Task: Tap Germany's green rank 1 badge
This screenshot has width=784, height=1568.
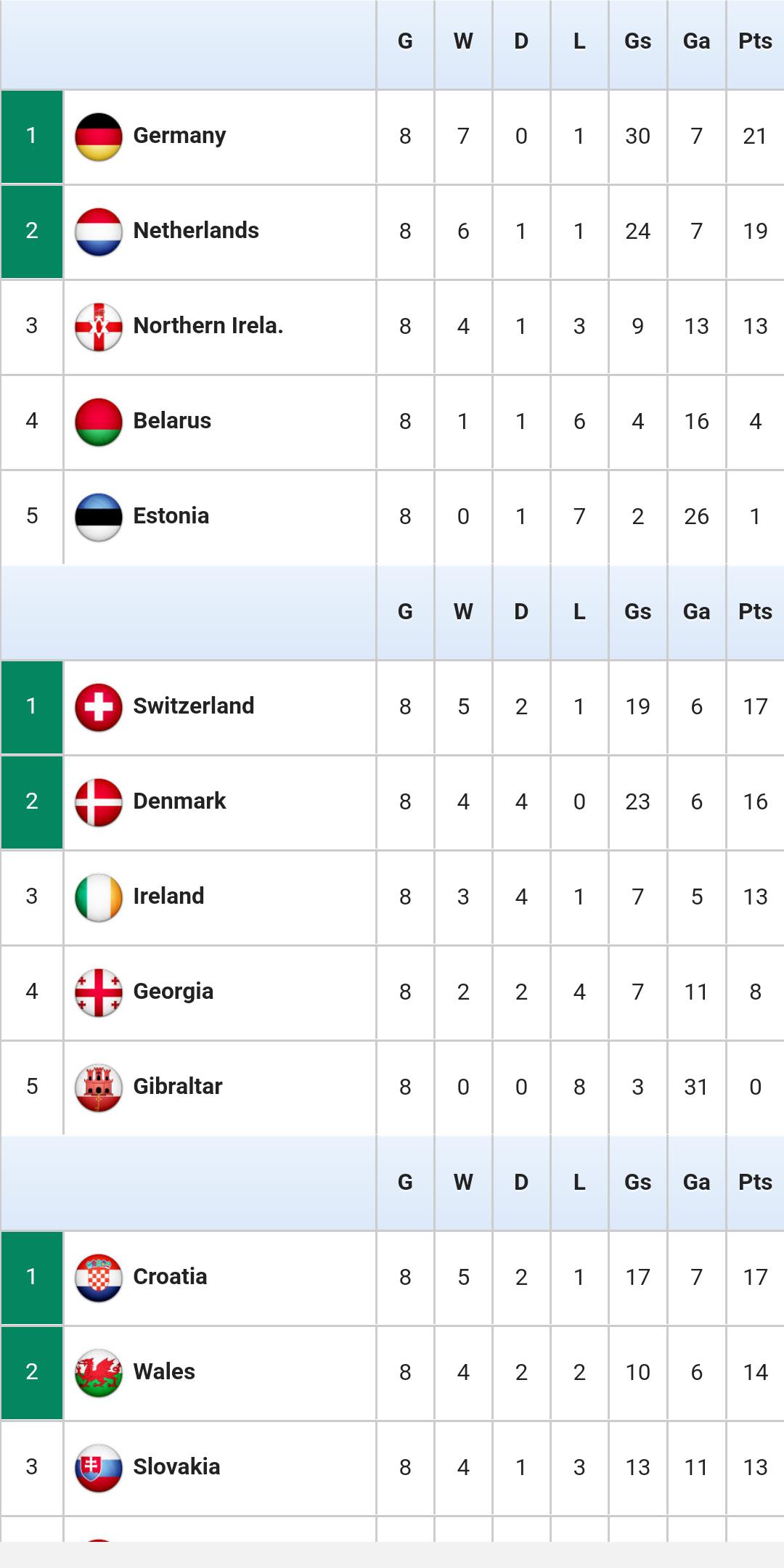Action: [32, 136]
